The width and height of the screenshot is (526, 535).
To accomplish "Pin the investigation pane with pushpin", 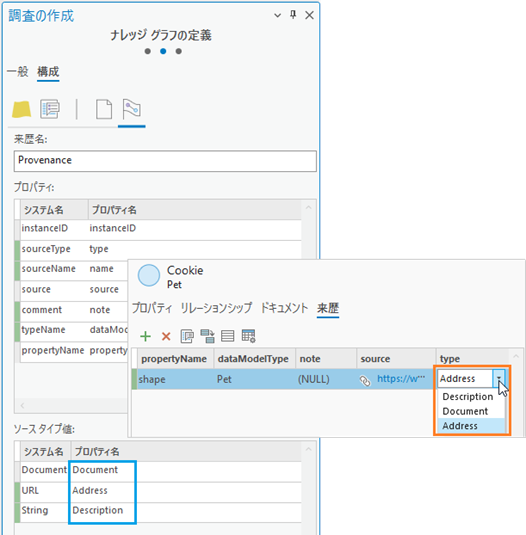I will click(293, 15).
